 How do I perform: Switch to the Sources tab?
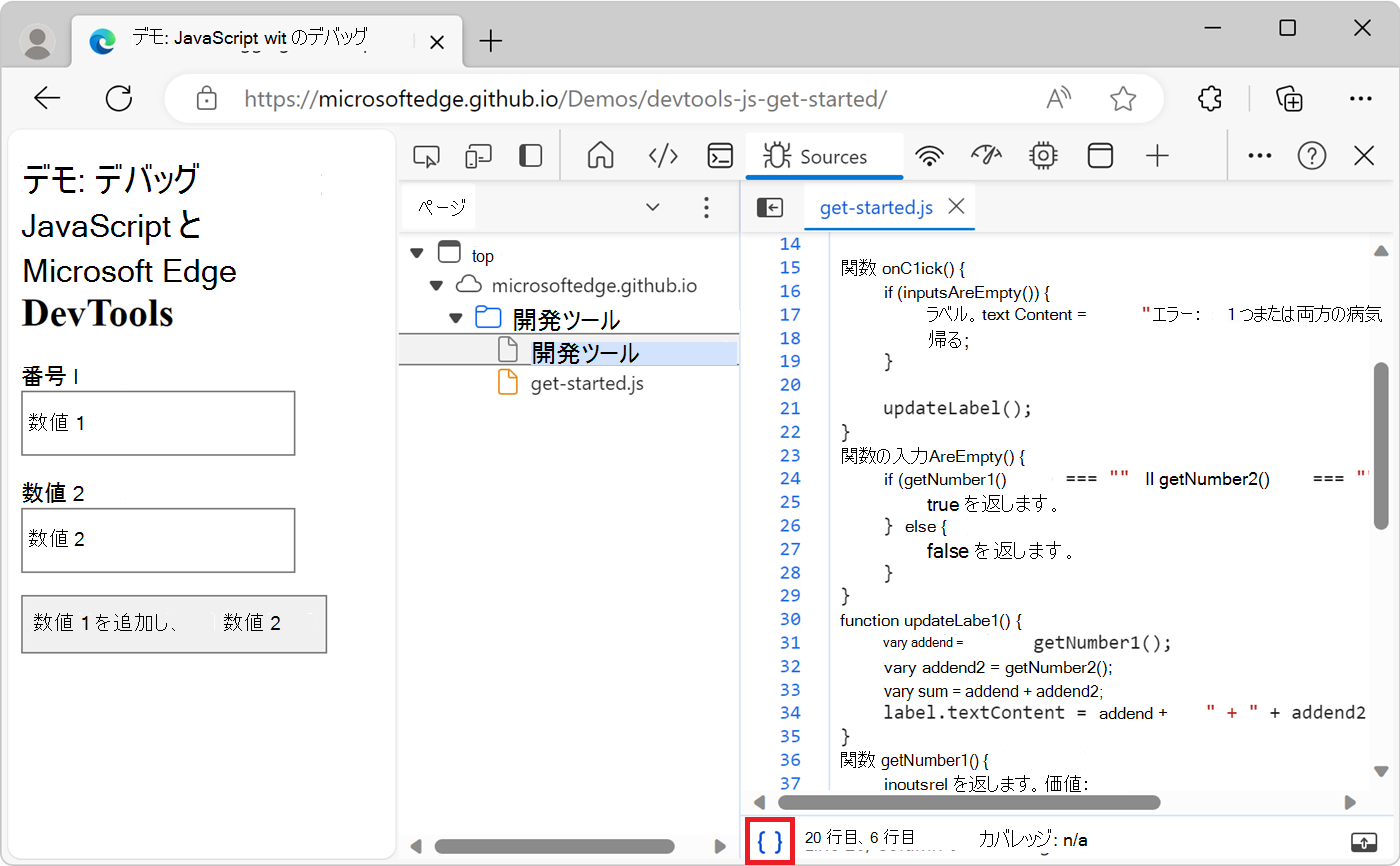click(x=824, y=157)
